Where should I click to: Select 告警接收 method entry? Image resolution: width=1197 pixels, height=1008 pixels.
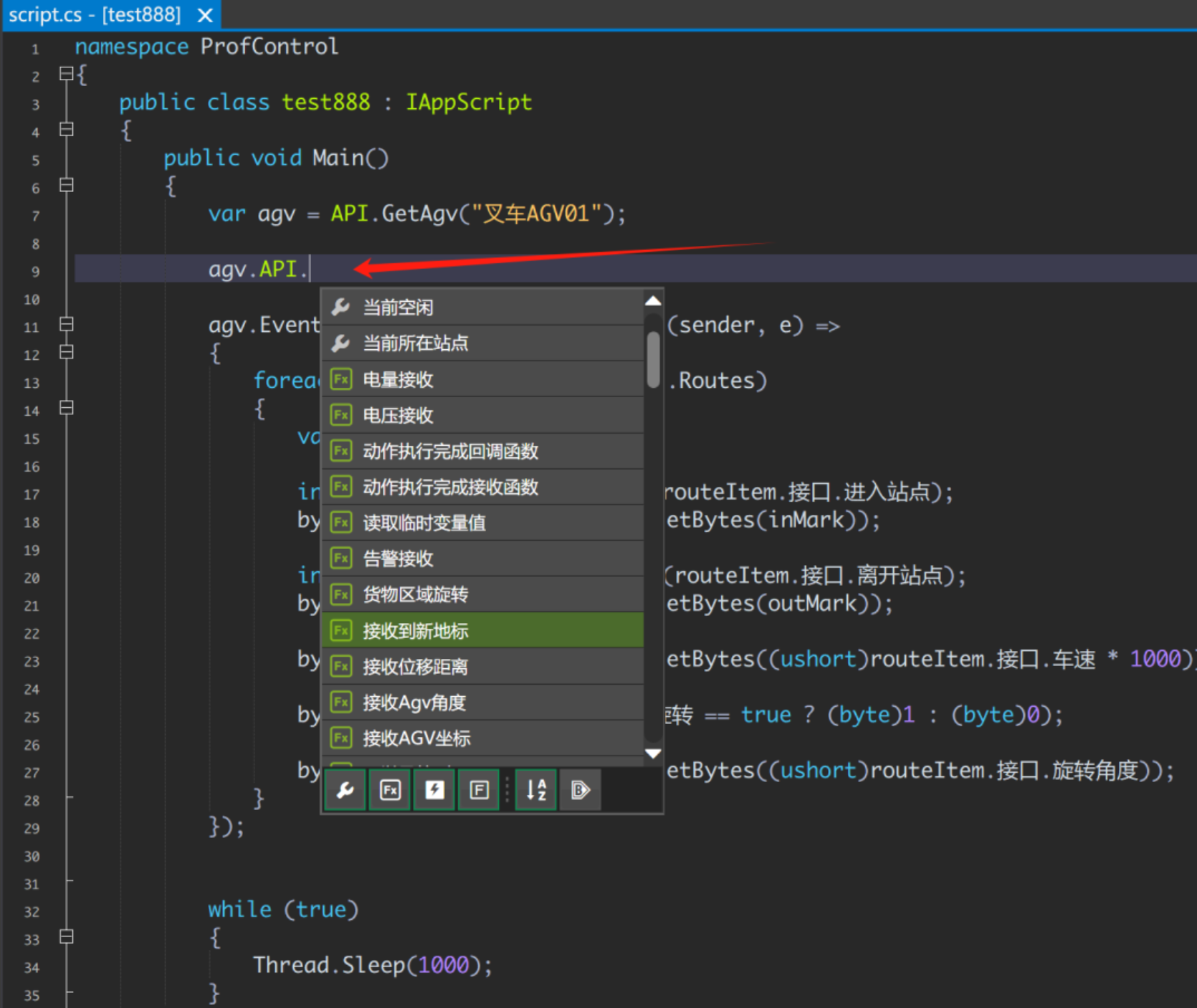(483, 558)
